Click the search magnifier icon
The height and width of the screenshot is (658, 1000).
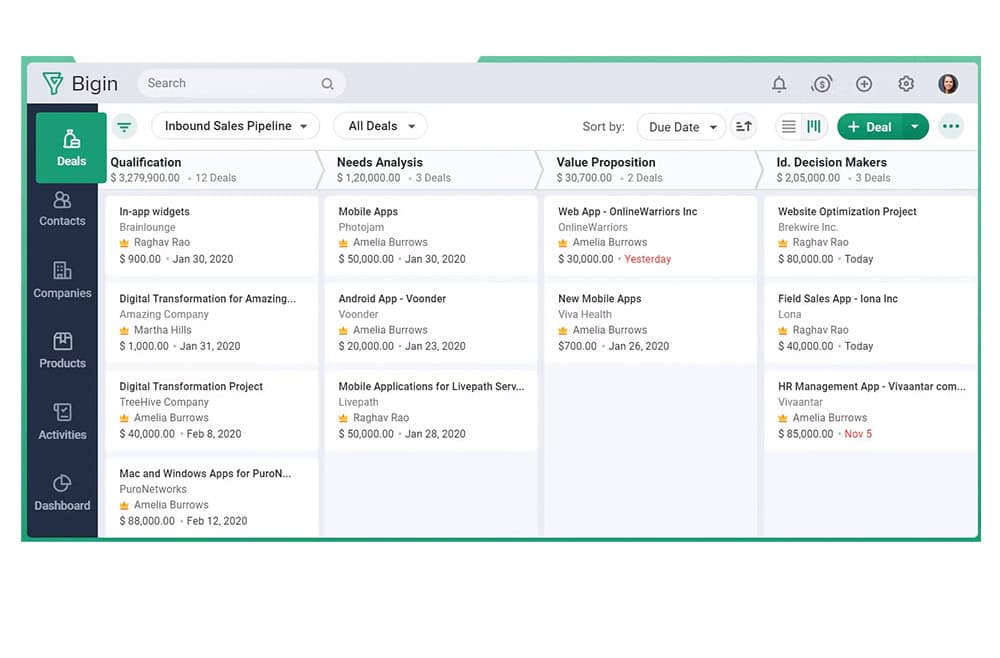pos(327,84)
